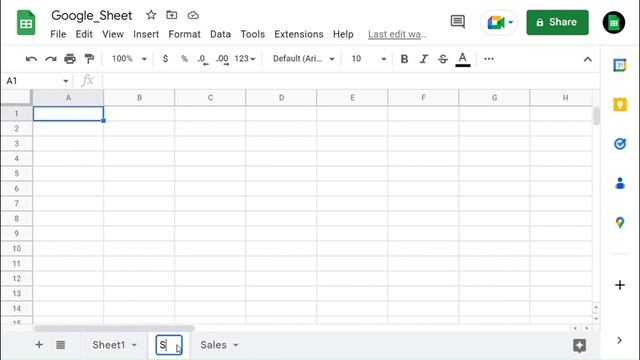Image resolution: width=640 pixels, height=360 pixels.
Task: Open the Extensions menu
Action: coord(299,34)
